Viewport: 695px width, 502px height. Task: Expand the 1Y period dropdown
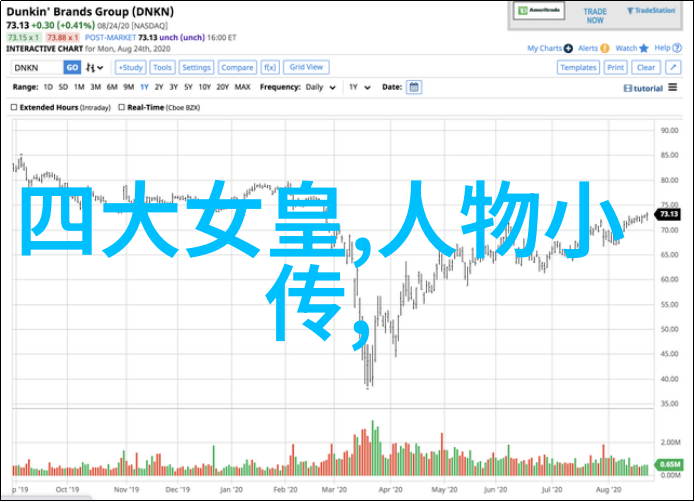click(359, 87)
